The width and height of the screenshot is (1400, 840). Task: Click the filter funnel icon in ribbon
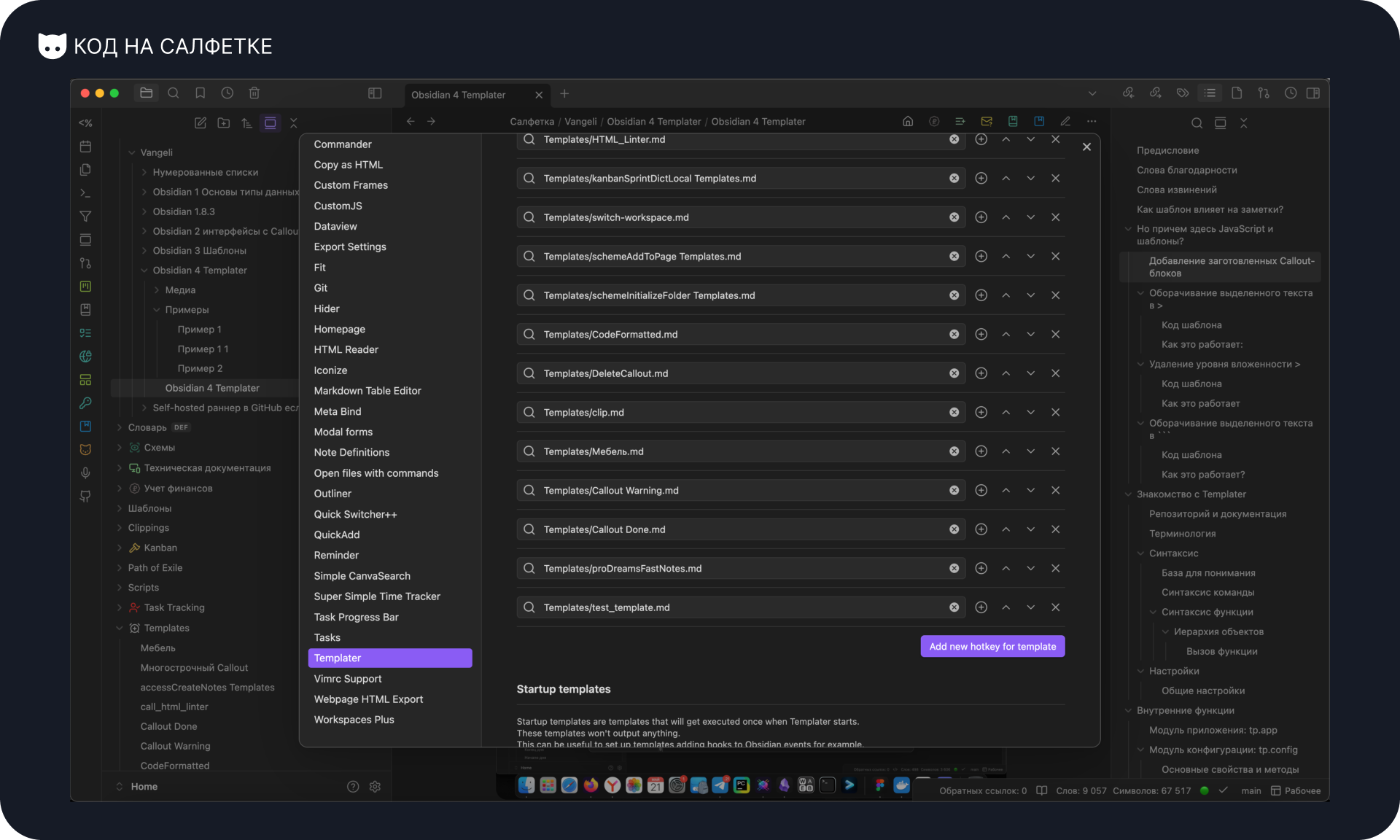(85, 217)
